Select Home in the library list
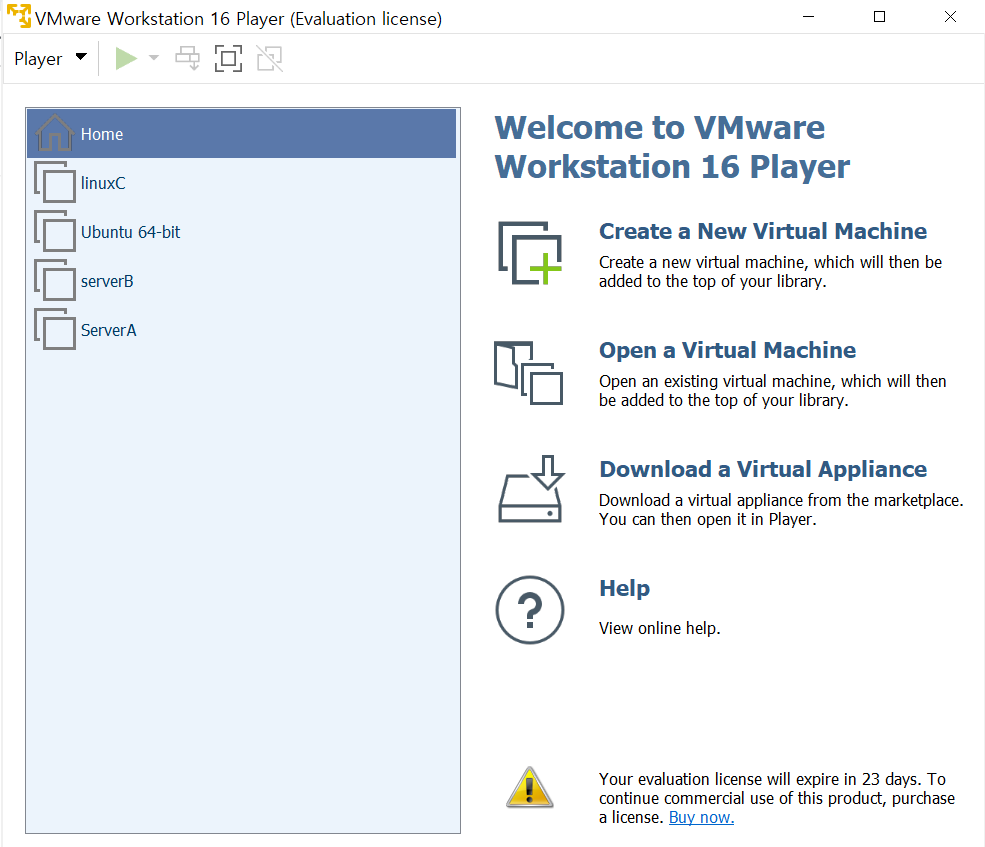This screenshot has width=985, height=847. pyautogui.click(x=242, y=133)
